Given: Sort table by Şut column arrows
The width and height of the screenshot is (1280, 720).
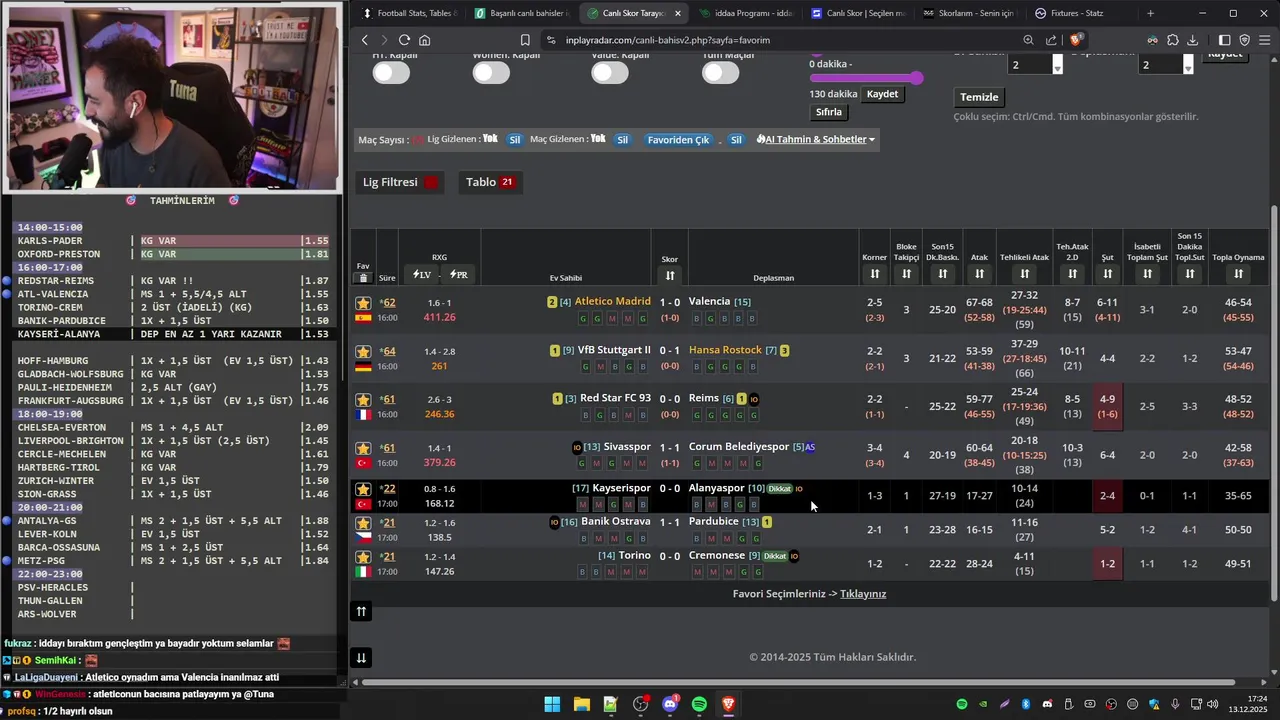Looking at the screenshot, I should [1107, 274].
